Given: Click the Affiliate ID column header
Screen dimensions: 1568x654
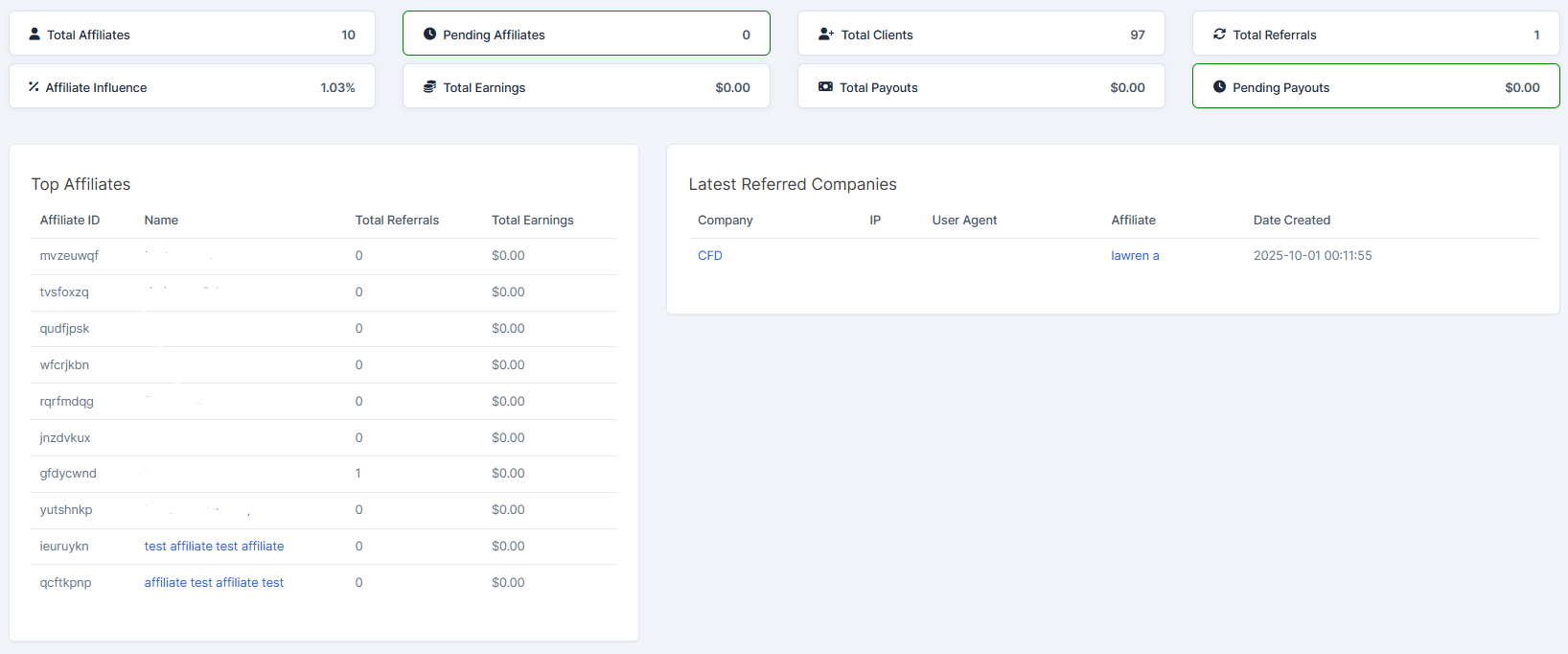Looking at the screenshot, I should (x=70, y=221).
